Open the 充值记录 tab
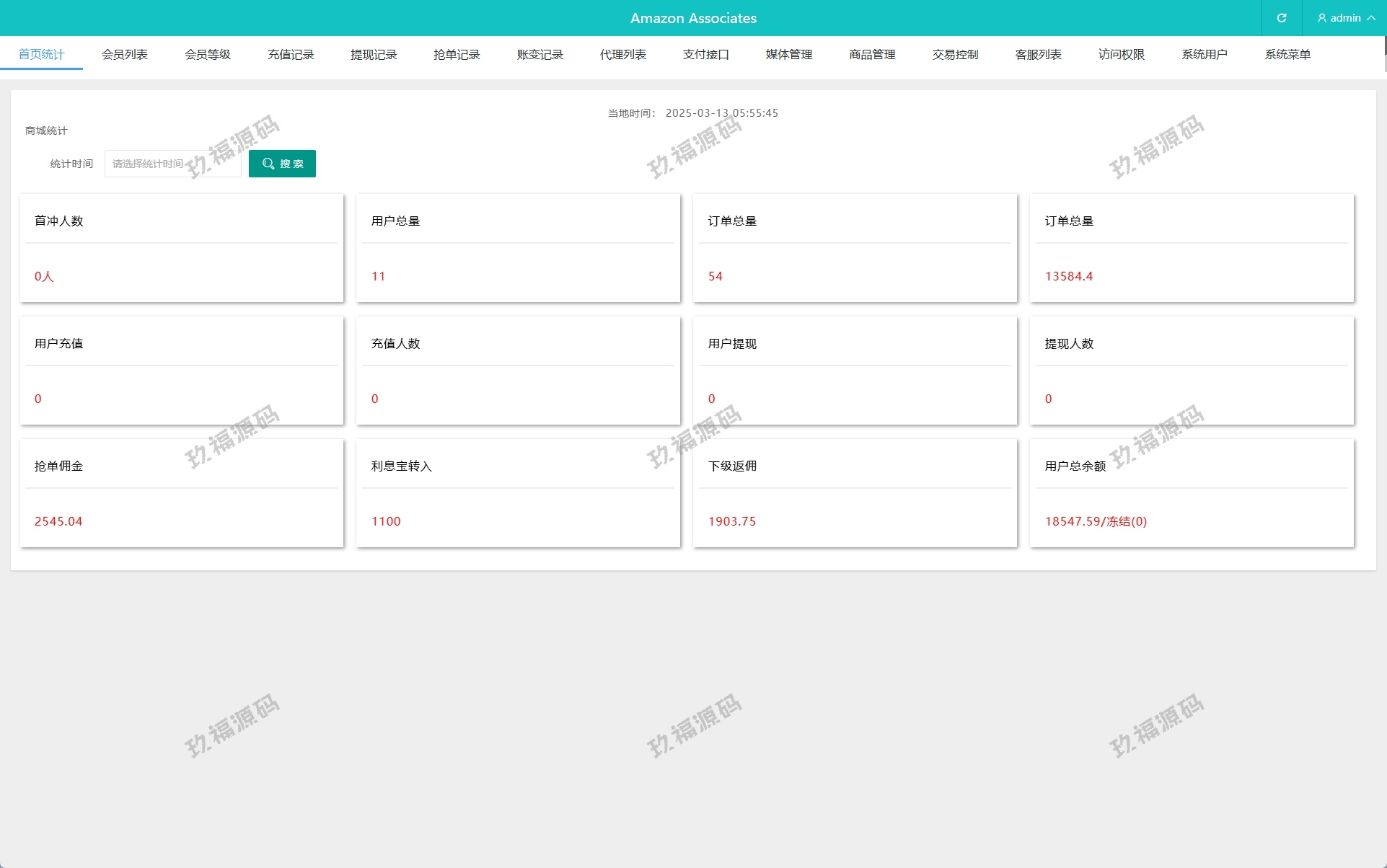The height and width of the screenshot is (868, 1387). pos(291,54)
